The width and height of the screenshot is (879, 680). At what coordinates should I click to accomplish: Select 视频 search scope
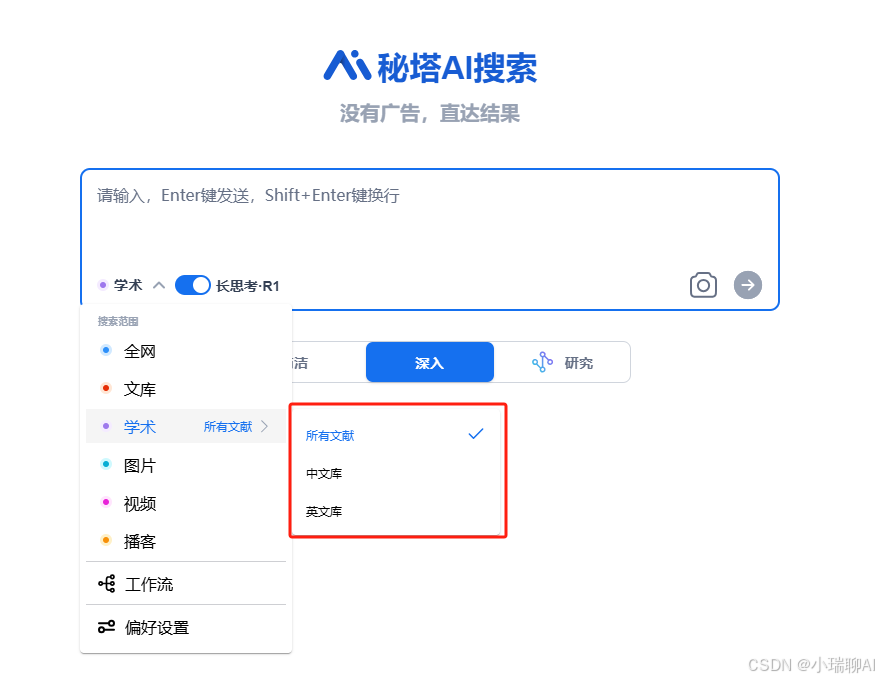pyautogui.click(x=186, y=503)
